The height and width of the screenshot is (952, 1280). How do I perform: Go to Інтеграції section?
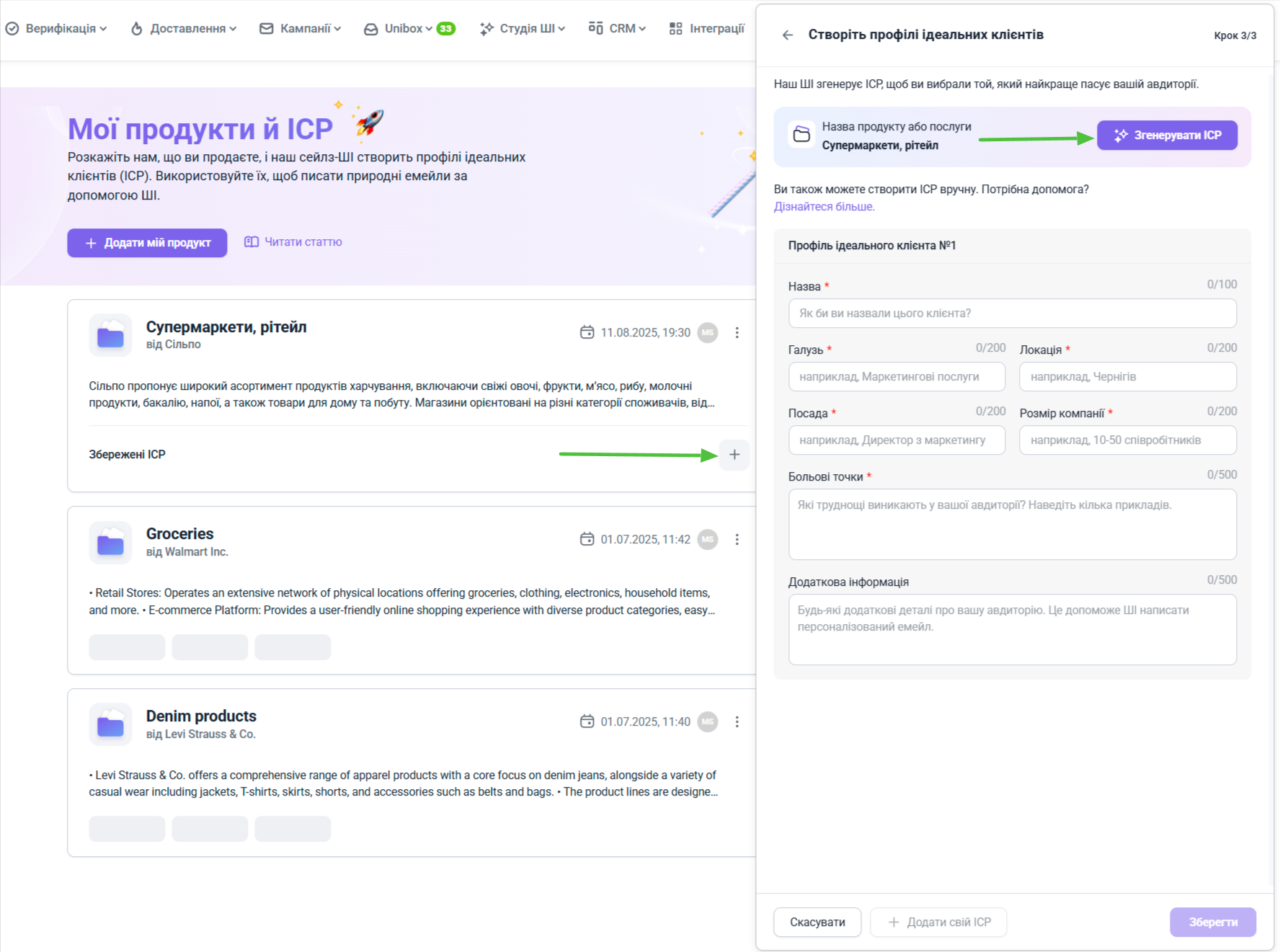[x=707, y=29]
